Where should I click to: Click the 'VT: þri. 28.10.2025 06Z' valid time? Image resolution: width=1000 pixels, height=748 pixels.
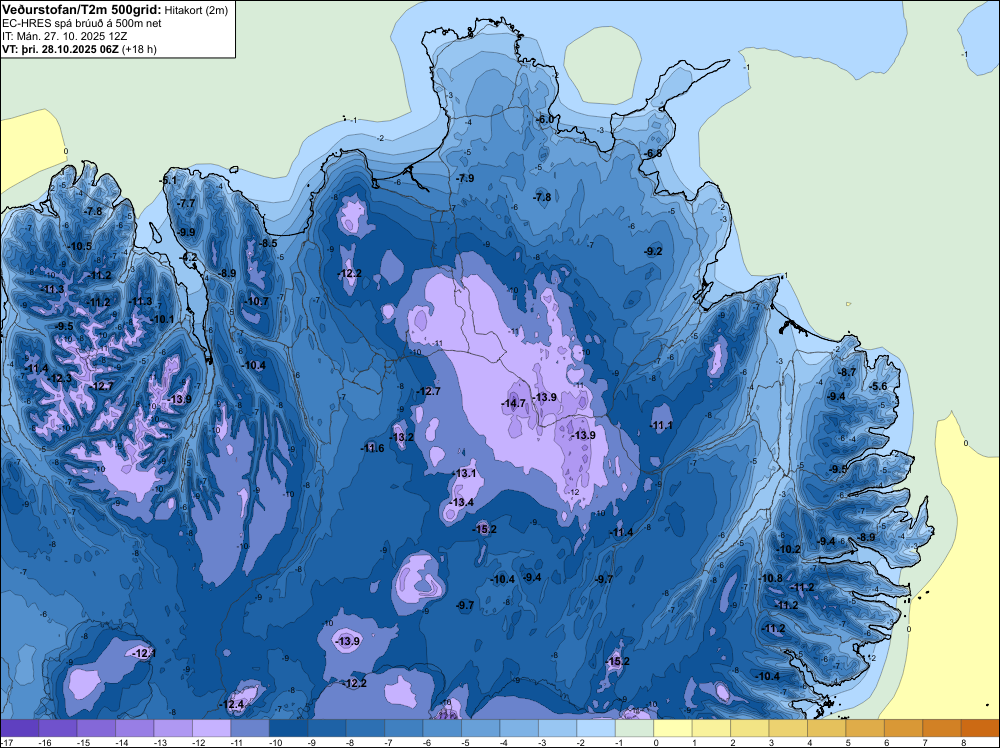coord(60,49)
